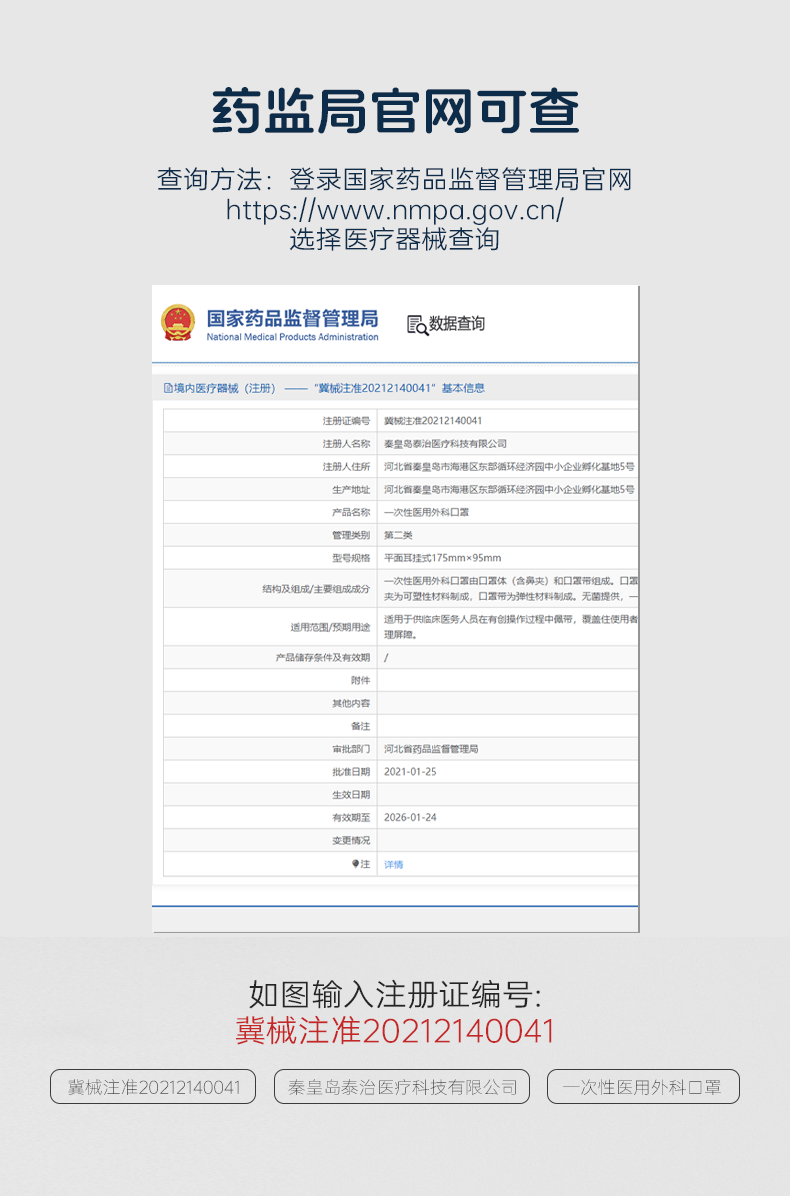Screen dimensions: 790x1196
Task: Select the 型号规格 value 平面耳挂式175mm×95mm
Action: click(442, 557)
